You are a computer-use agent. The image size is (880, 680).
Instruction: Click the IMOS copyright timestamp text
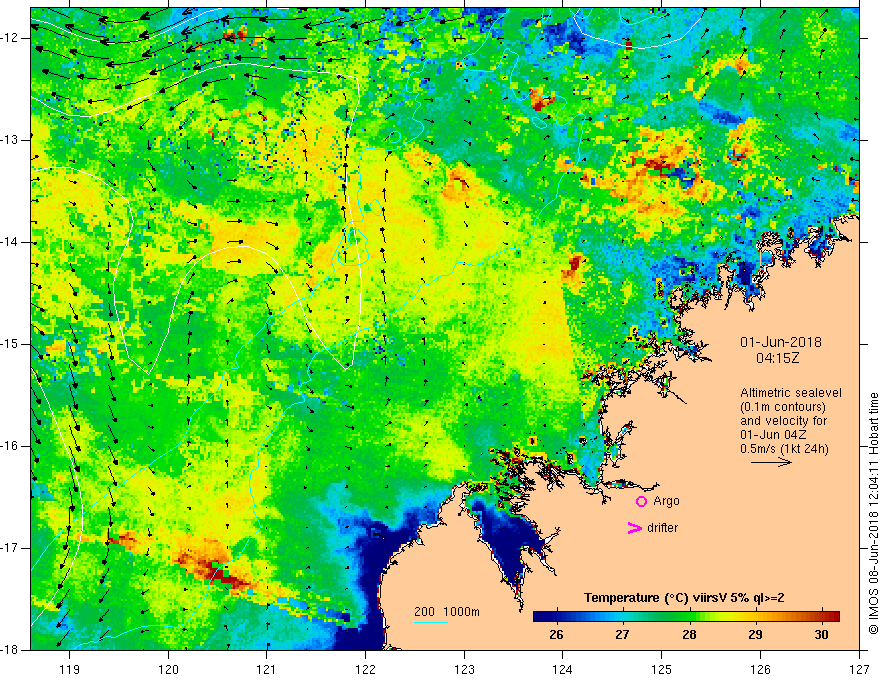coord(873,513)
